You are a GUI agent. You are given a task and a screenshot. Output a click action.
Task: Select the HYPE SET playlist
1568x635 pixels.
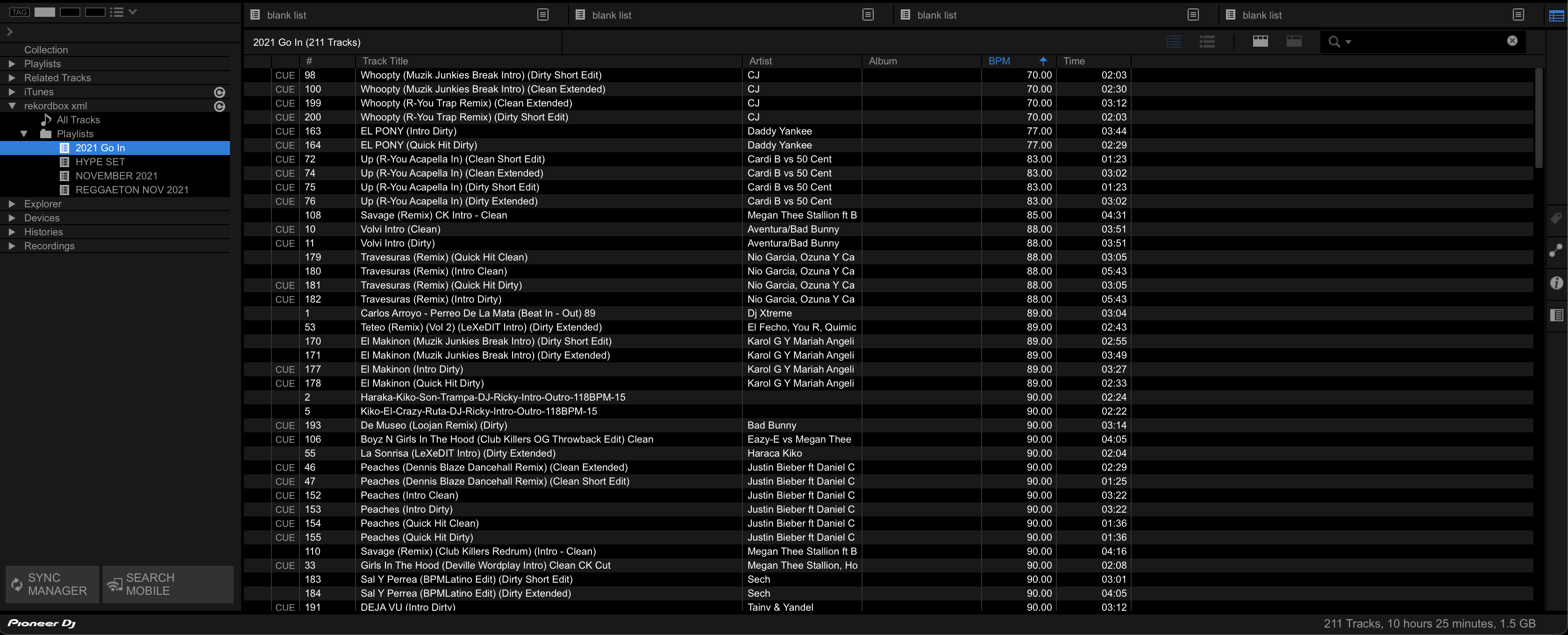pos(100,162)
